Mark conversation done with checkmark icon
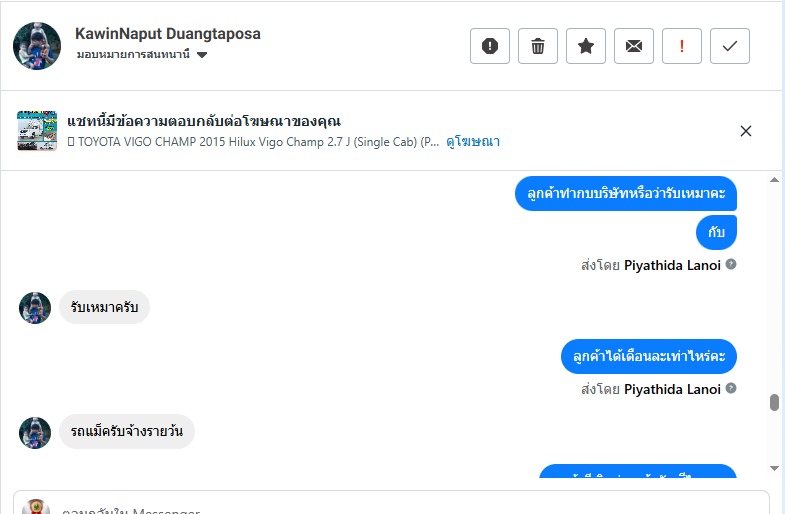Image resolution: width=785 pixels, height=514 pixels. 730,46
